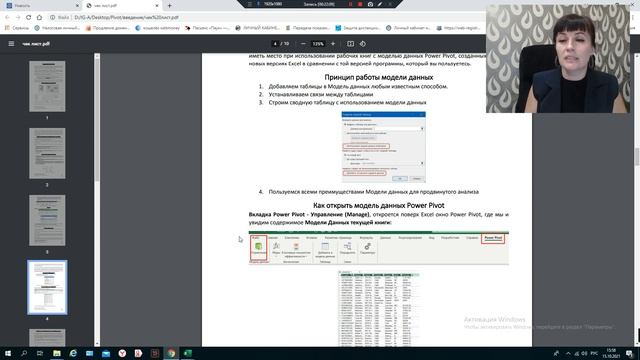Viewport: 640px width, 360px height.
Task: Open the Windows Start menu
Action: pos(8,353)
